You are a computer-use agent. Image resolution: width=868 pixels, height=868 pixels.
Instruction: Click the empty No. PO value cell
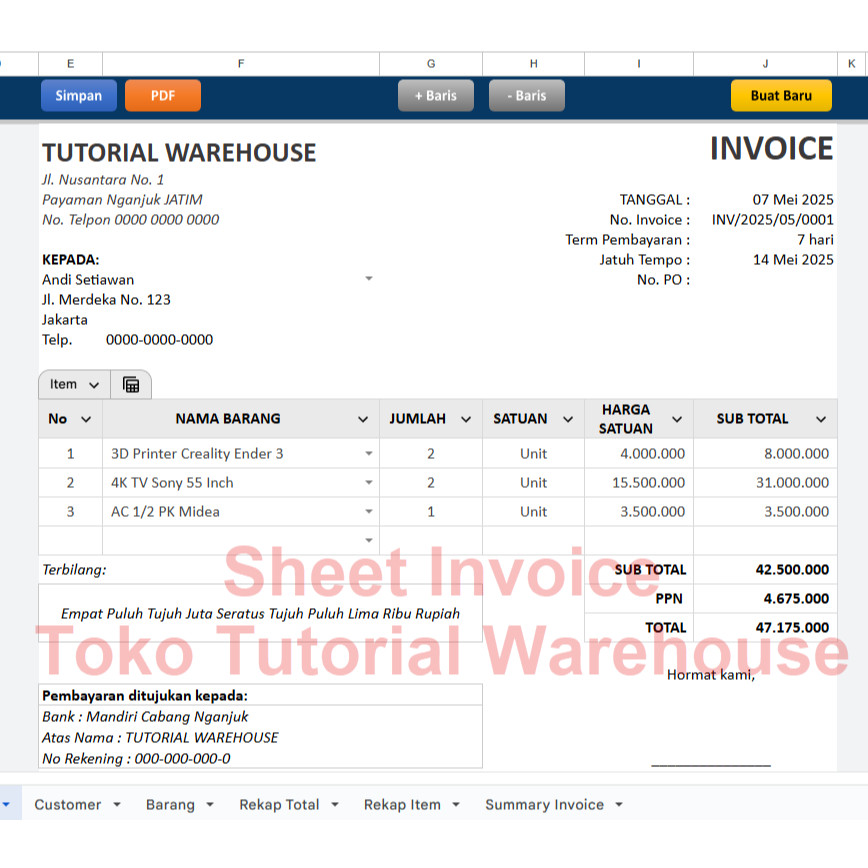[x=765, y=280]
